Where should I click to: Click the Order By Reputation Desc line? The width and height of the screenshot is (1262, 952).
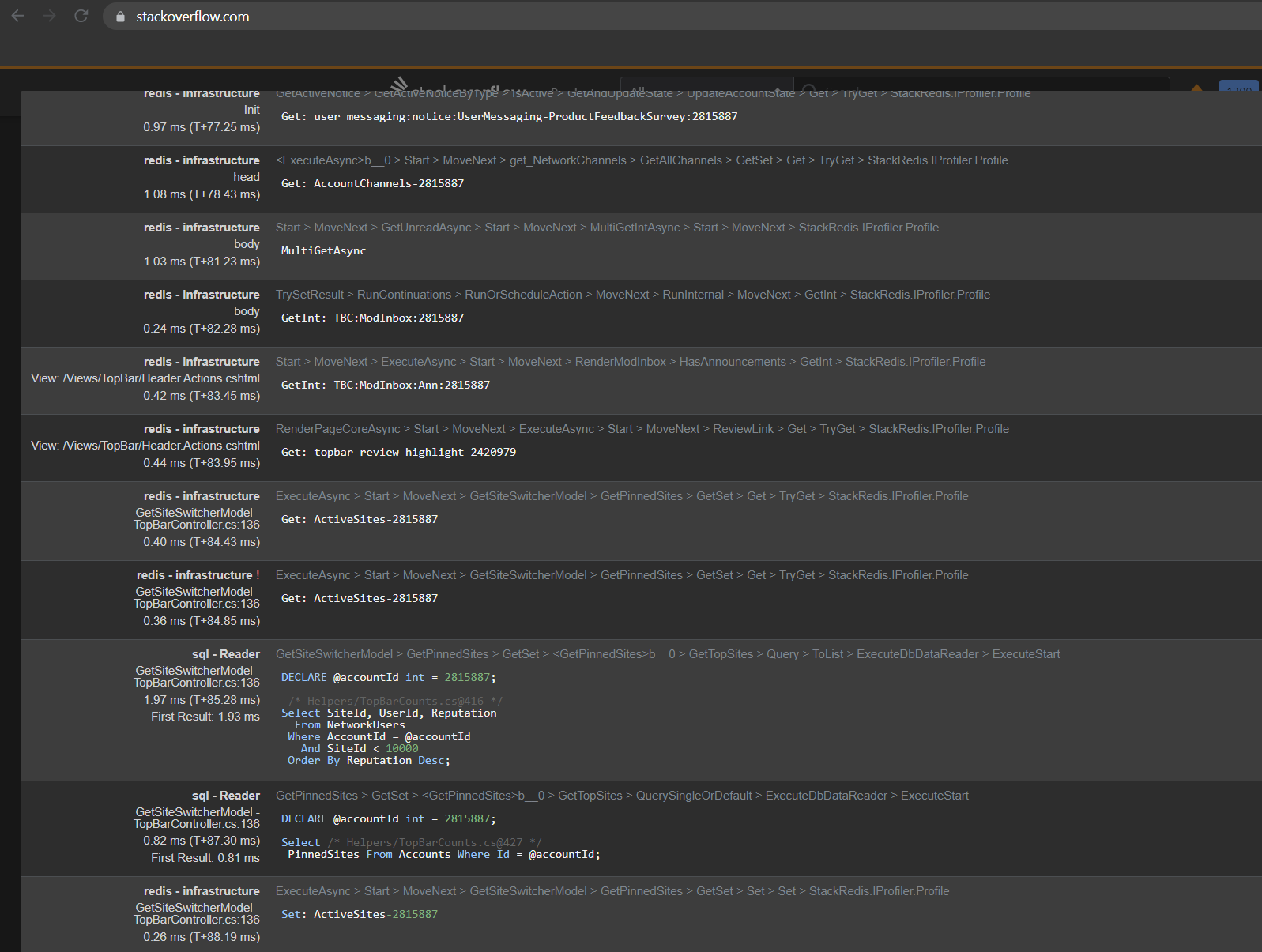(369, 760)
